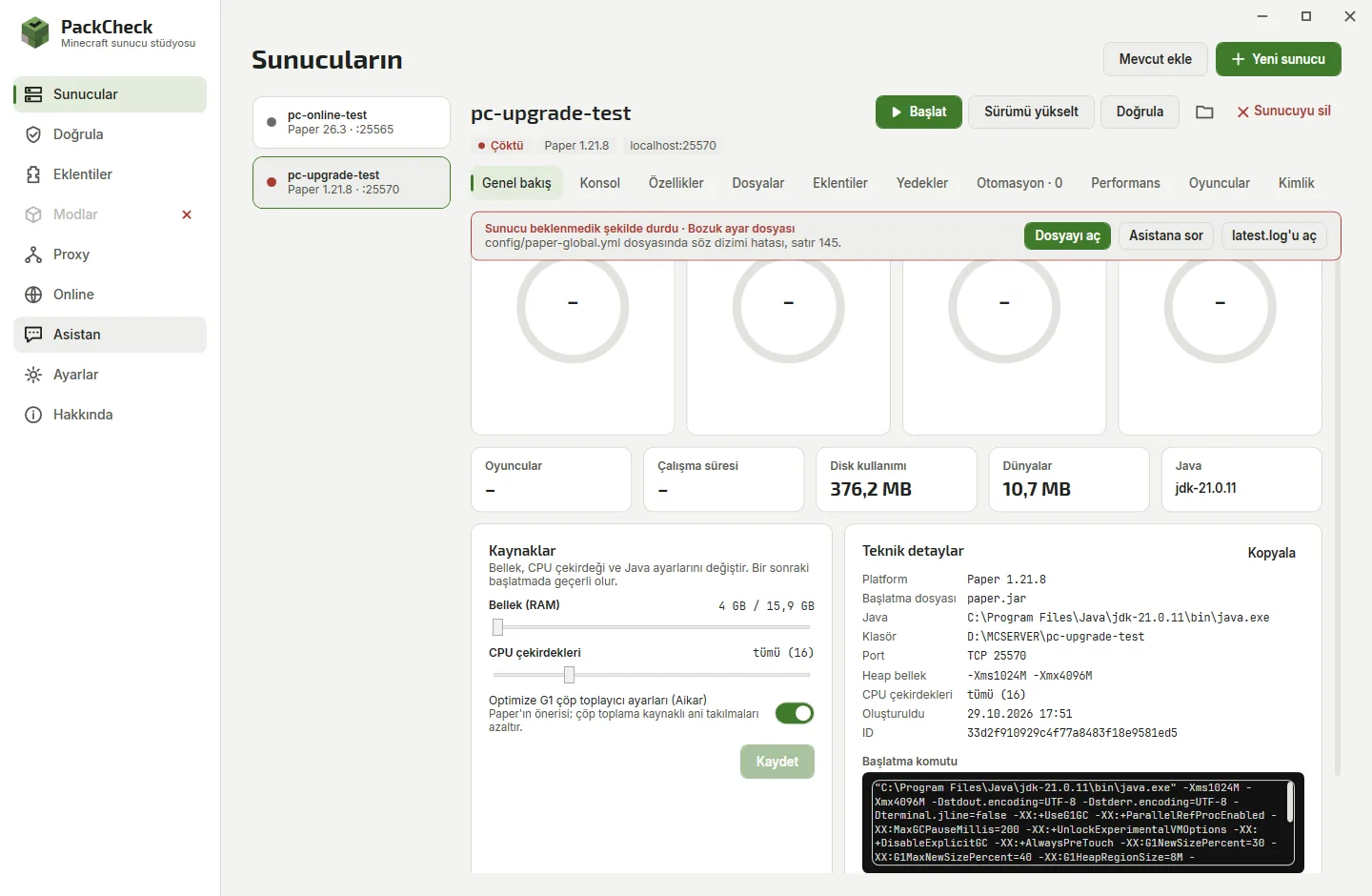Click the CPU çekirdekleri slider handle
The width and height of the screenshot is (1372, 896).
pos(569,675)
